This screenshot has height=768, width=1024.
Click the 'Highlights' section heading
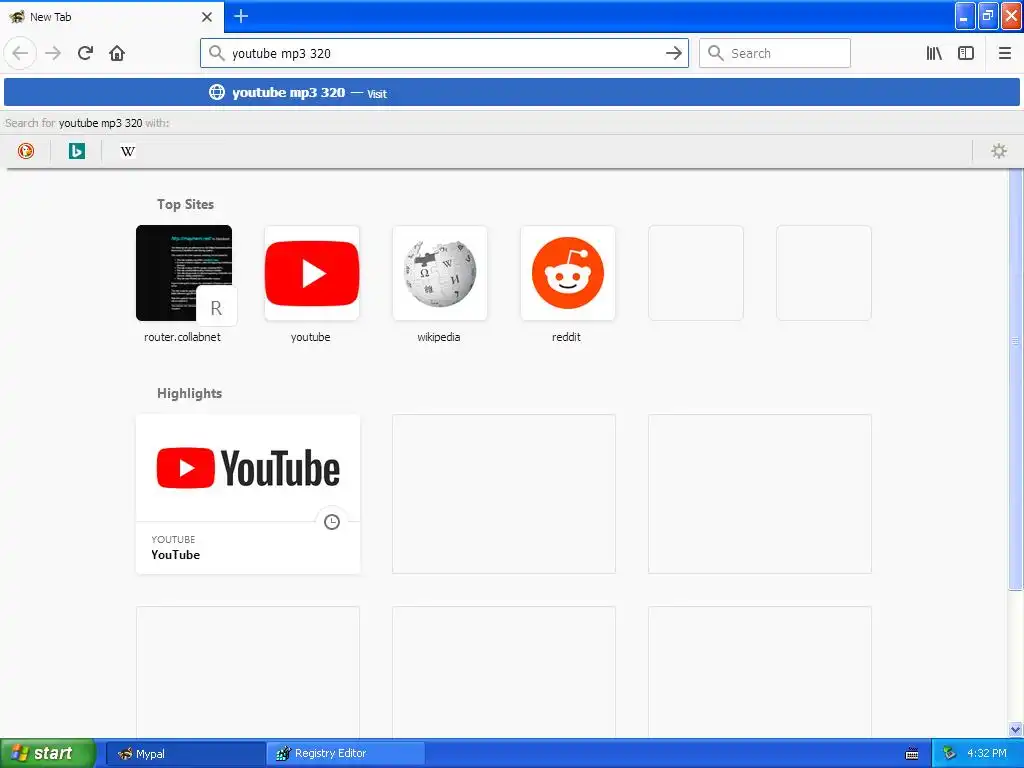point(189,393)
